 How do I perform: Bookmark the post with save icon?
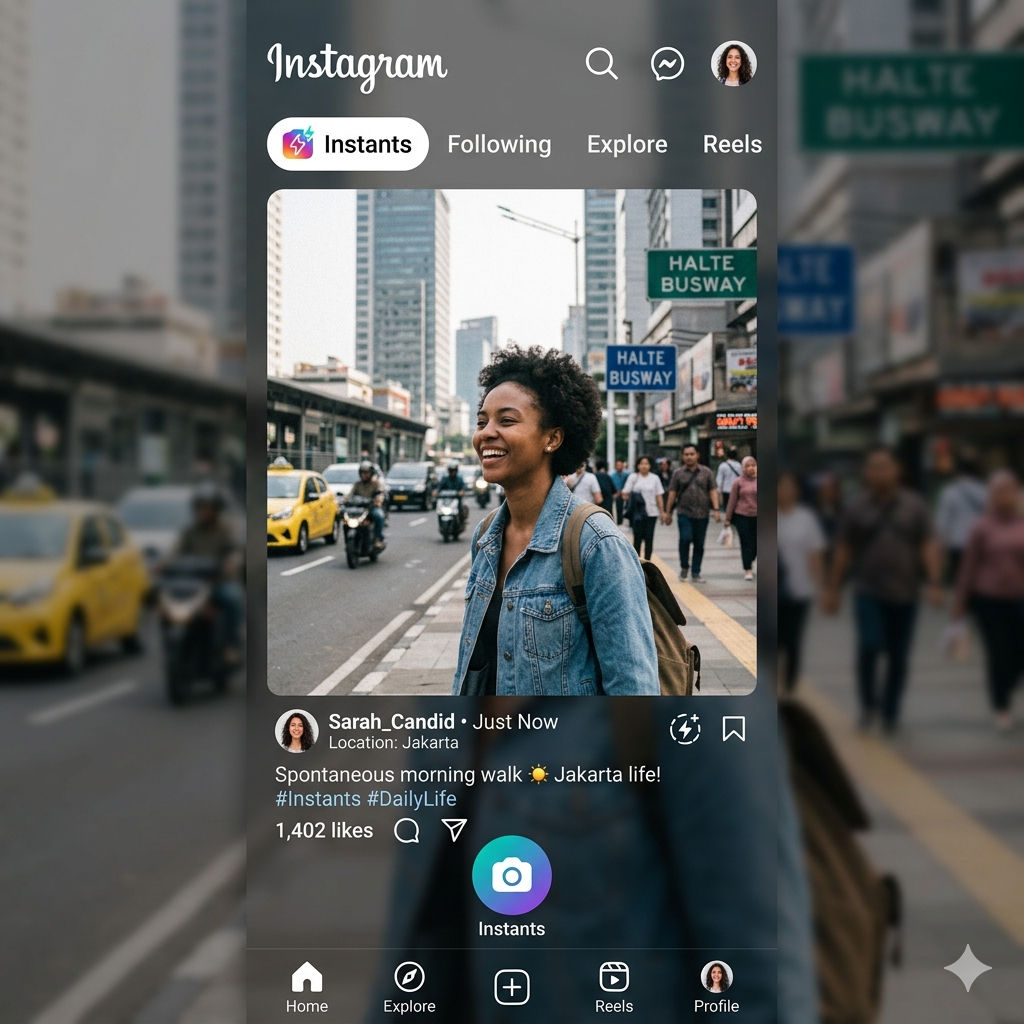tap(733, 729)
